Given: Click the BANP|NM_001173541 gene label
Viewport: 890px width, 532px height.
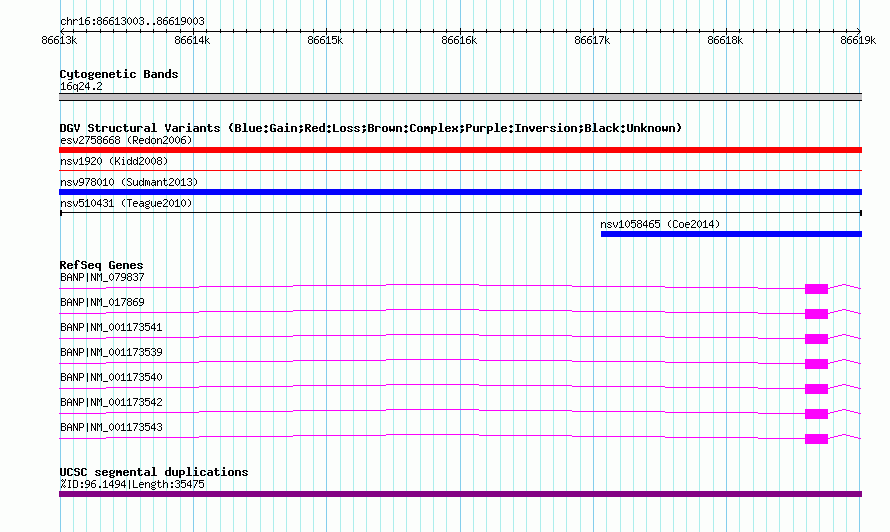Looking at the screenshot, I should (x=111, y=328).
